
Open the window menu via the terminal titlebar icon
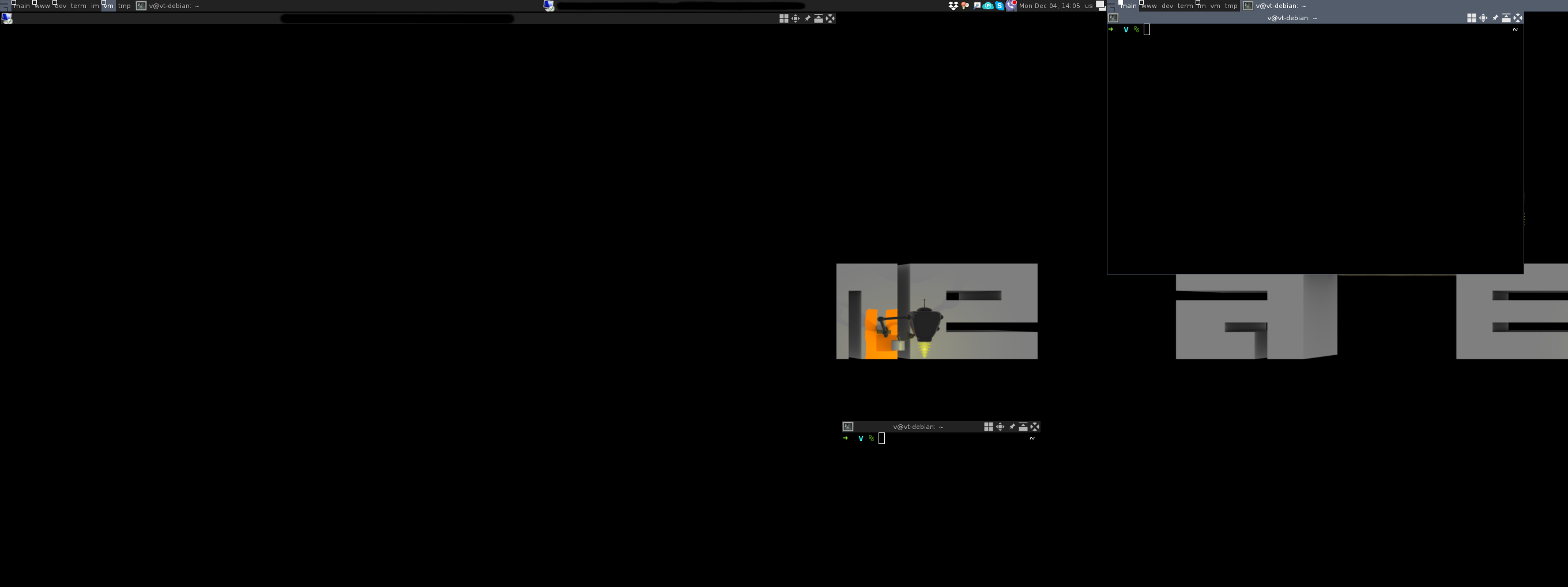[1112, 18]
